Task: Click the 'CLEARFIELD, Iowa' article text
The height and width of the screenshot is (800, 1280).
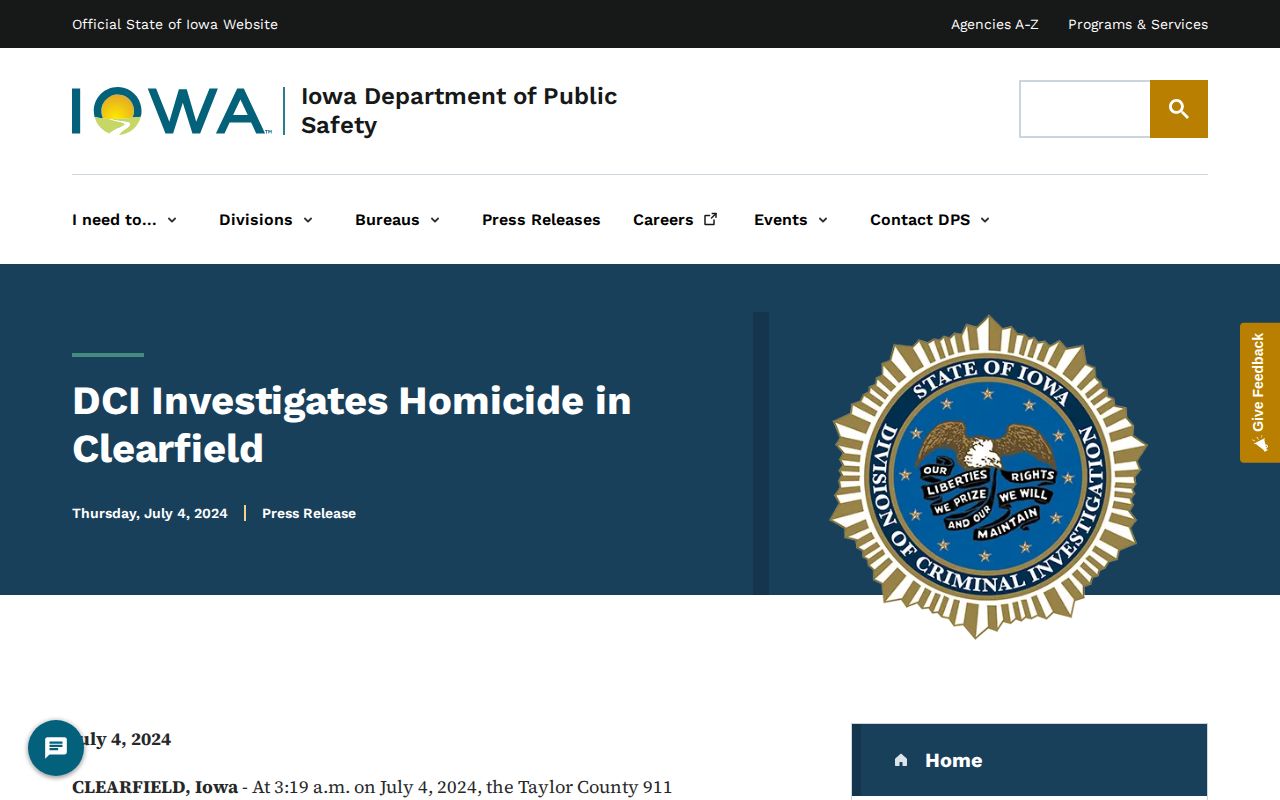Action: 155,787
